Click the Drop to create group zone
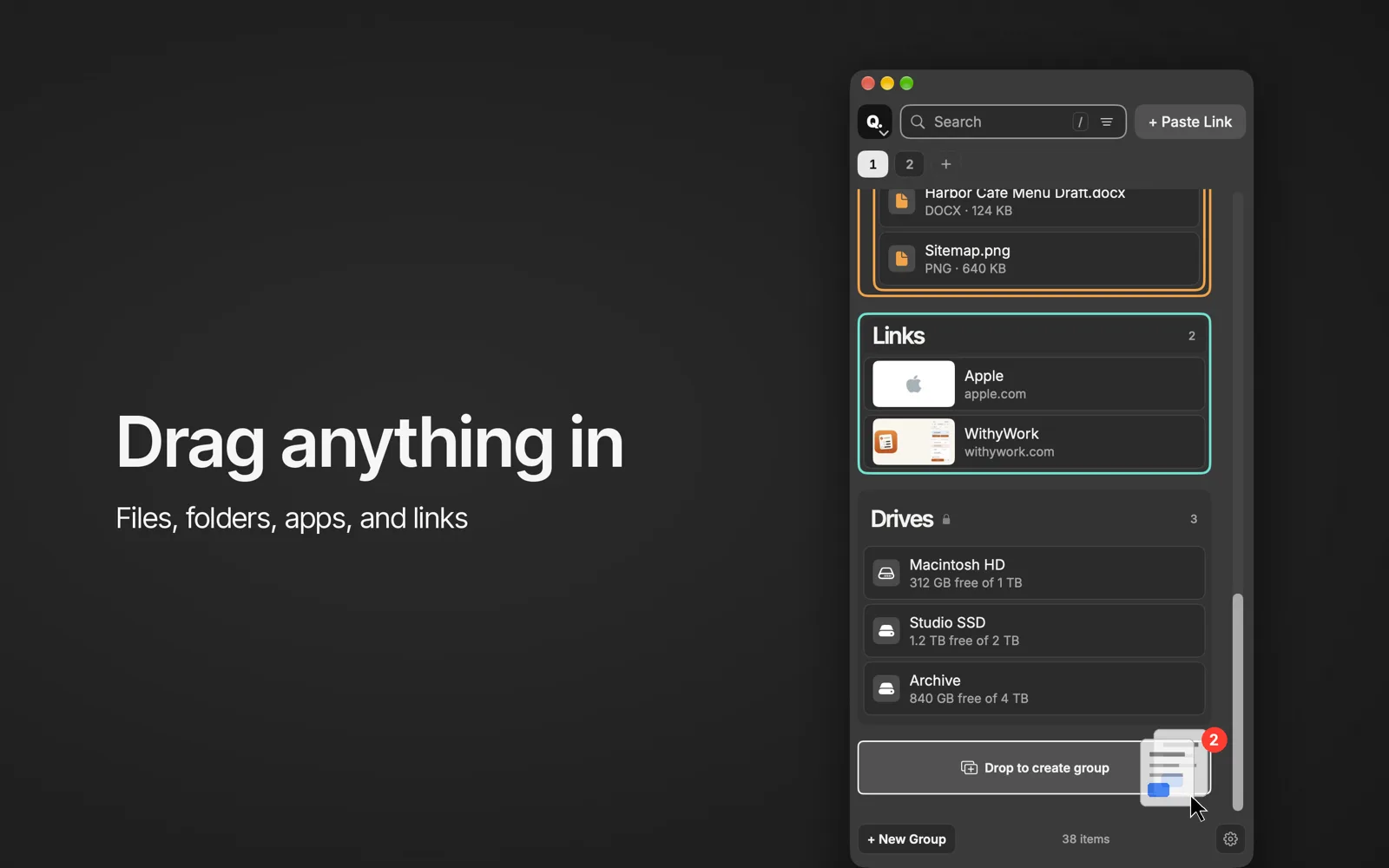Viewport: 1389px width, 868px height. coord(1034,767)
